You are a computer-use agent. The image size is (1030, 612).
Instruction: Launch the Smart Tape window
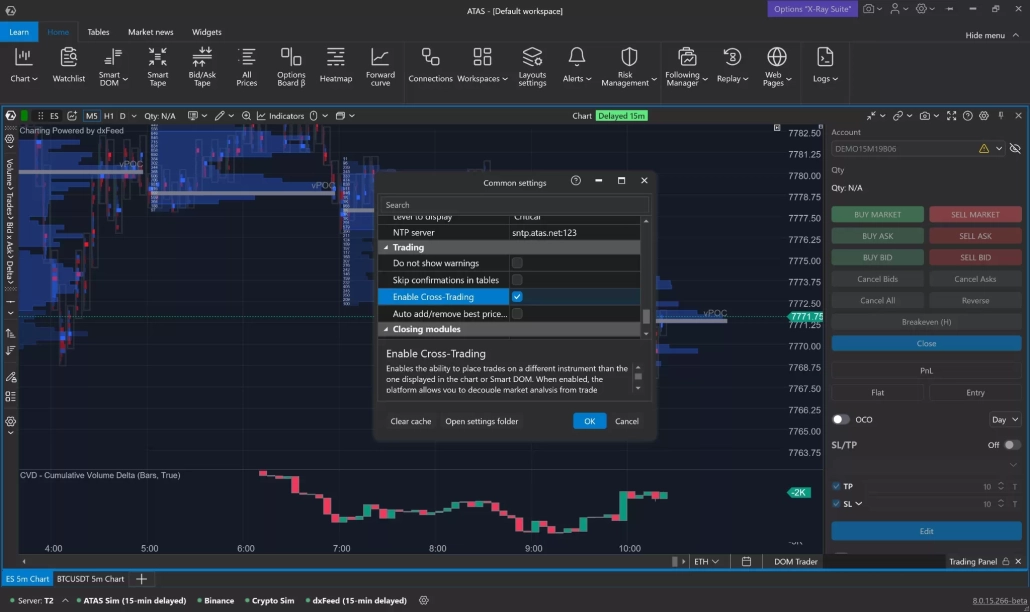(158, 66)
